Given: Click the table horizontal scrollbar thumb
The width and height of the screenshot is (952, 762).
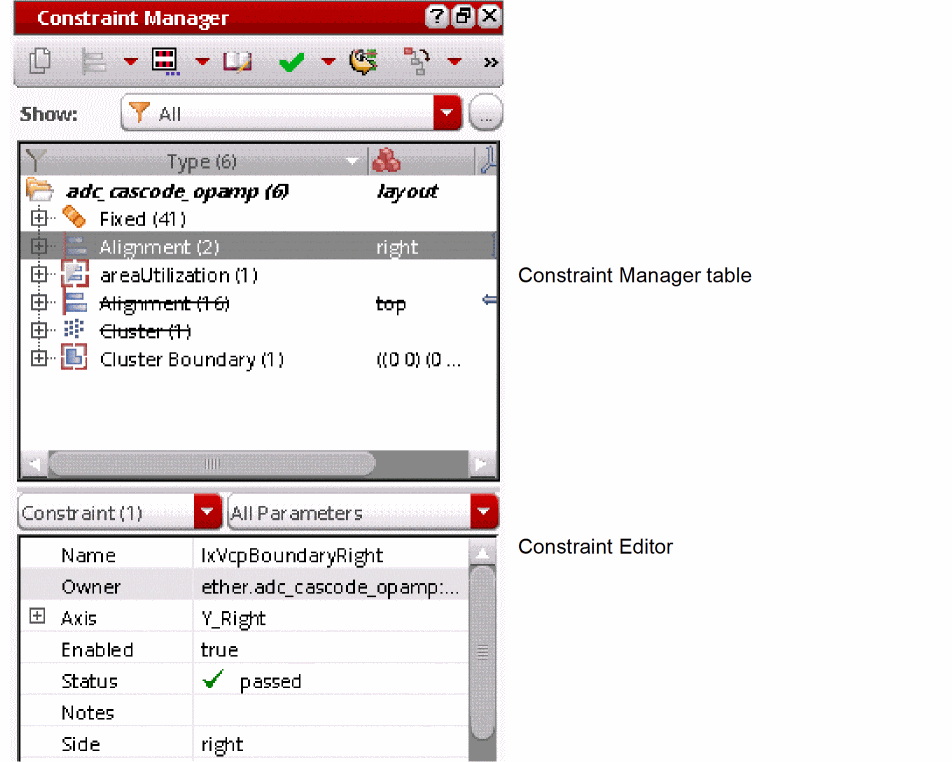Looking at the screenshot, I should [x=212, y=464].
